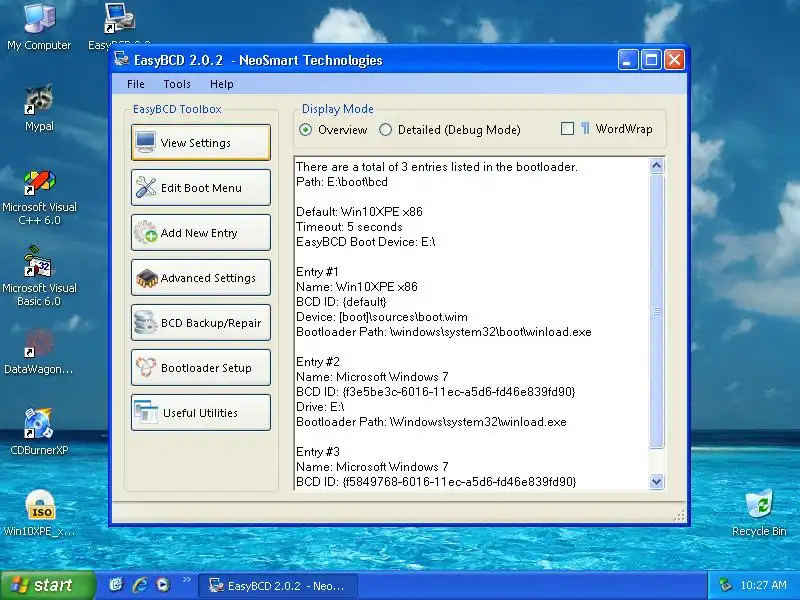Enable the WordWrap checkbox

coord(567,129)
